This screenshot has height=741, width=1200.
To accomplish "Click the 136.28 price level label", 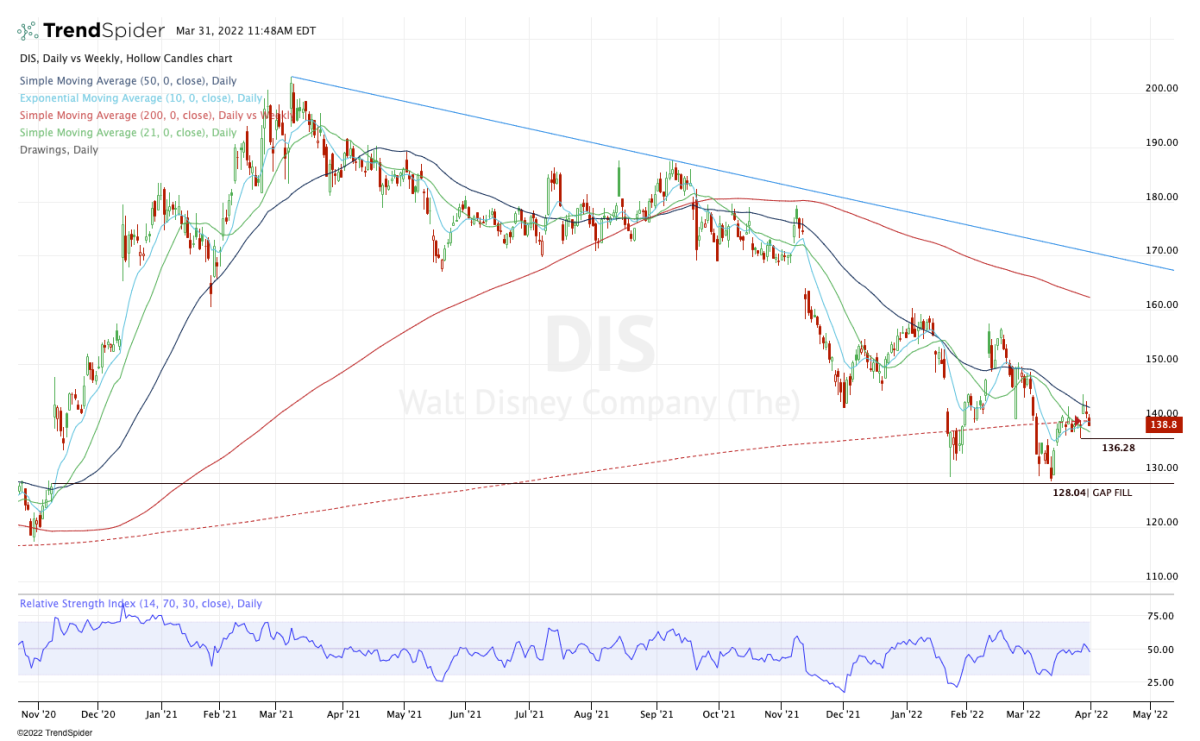I will (1118, 447).
